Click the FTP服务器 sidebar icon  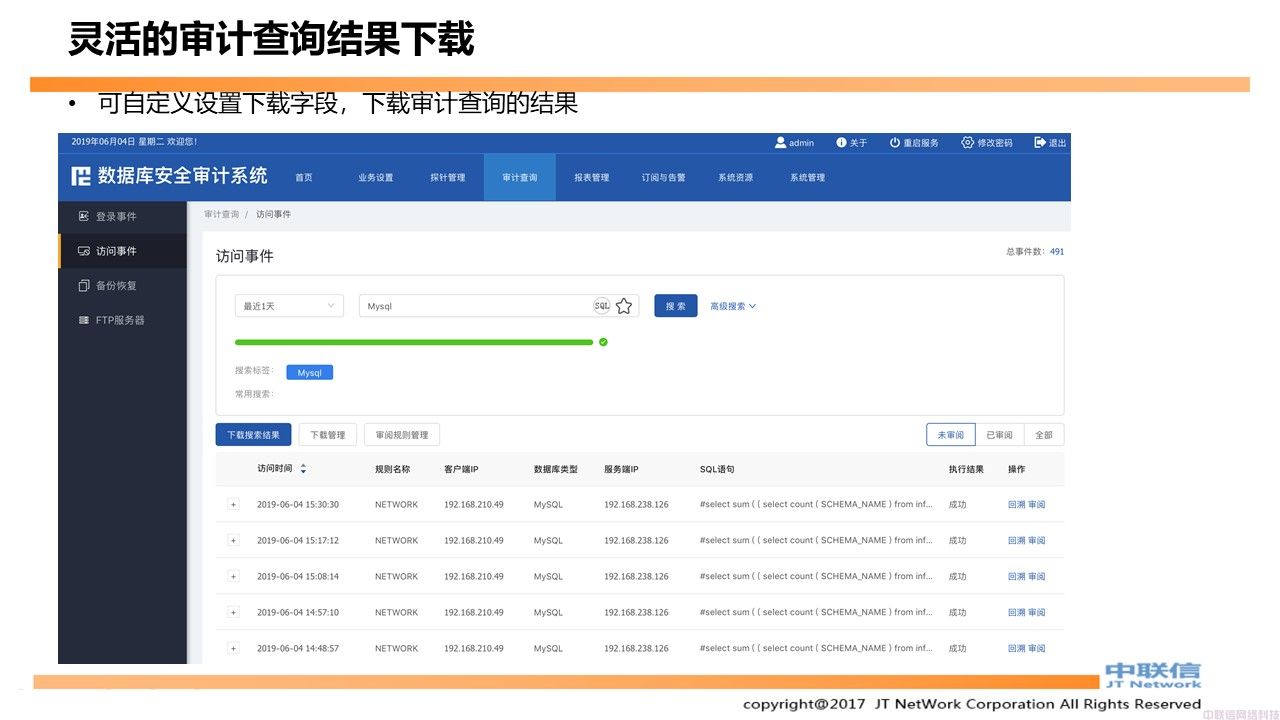84,320
